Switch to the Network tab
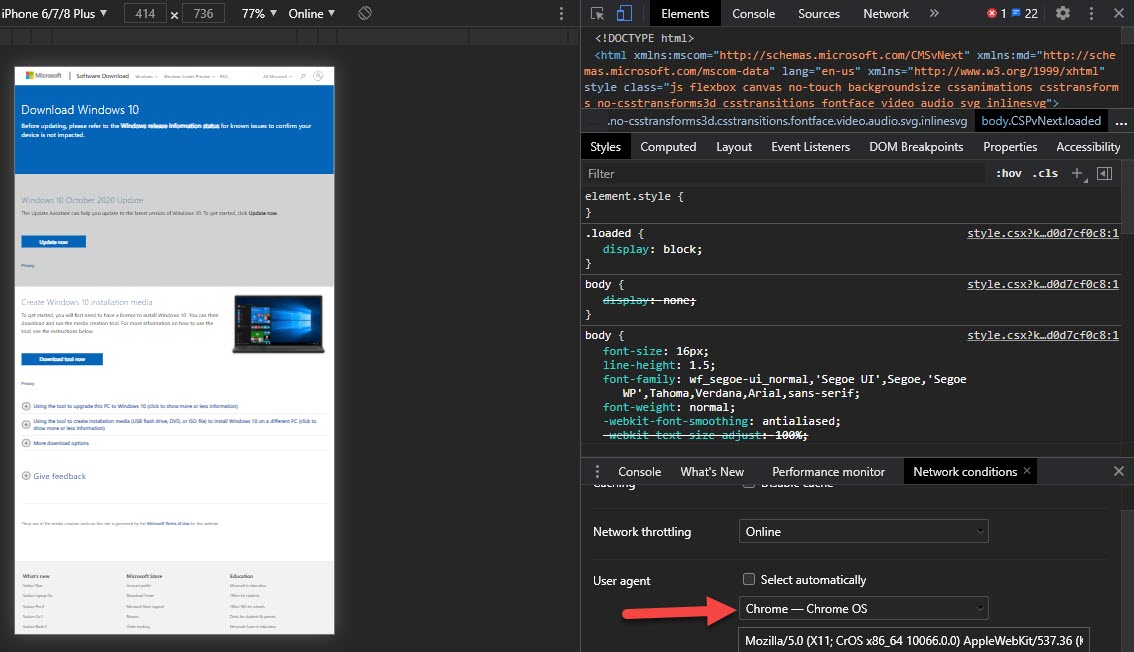Viewport: 1134px width, 652px height. [x=886, y=14]
